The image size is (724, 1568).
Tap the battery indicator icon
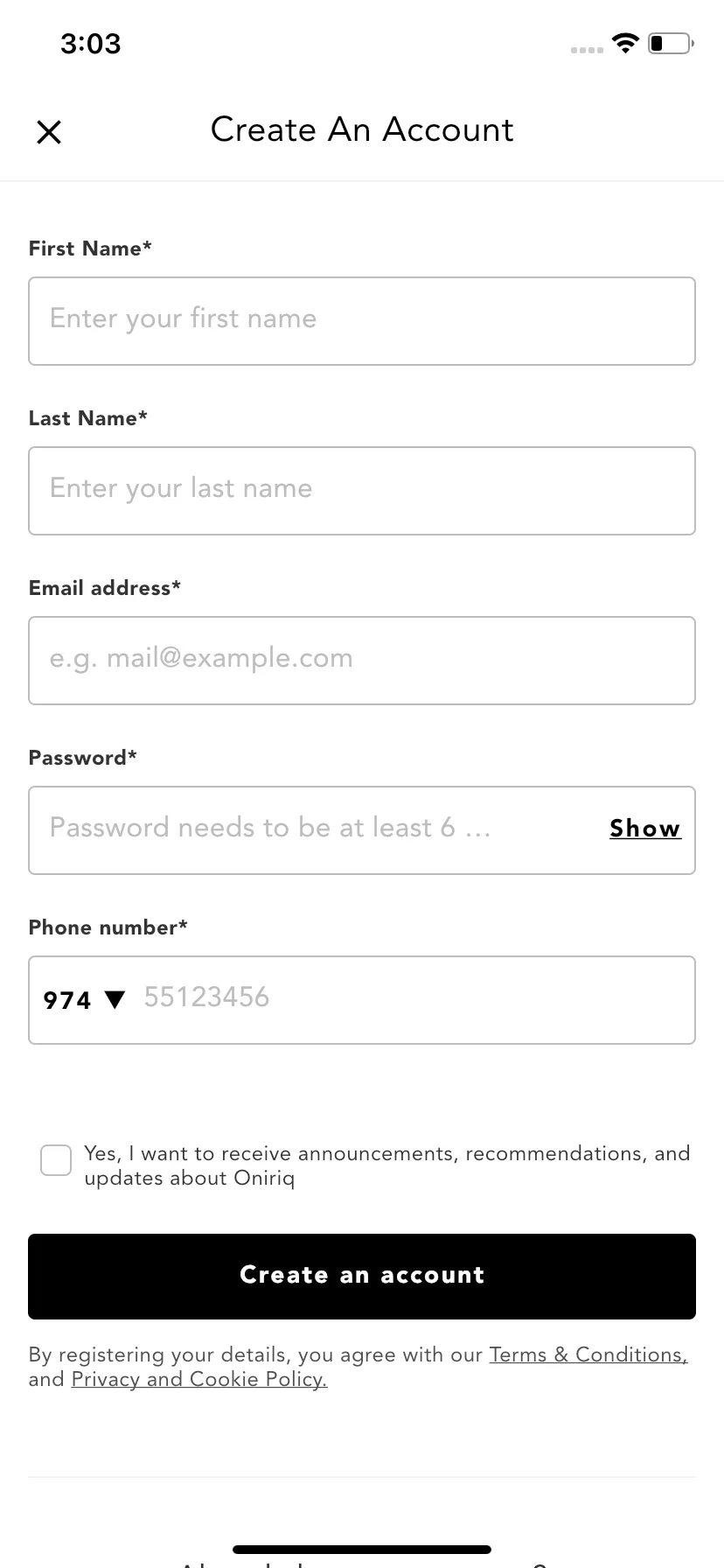pos(671,43)
